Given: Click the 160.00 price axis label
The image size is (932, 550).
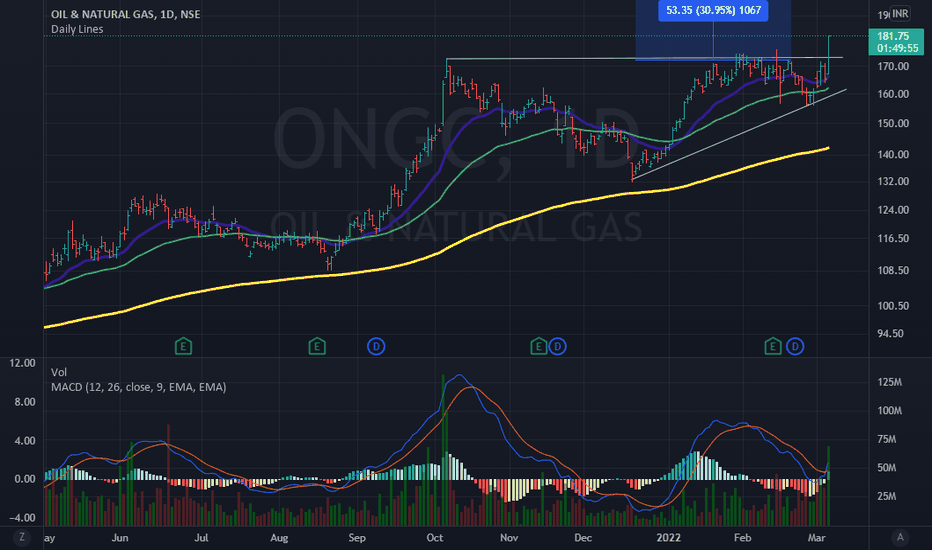Looking at the screenshot, I should pyautogui.click(x=893, y=94).
